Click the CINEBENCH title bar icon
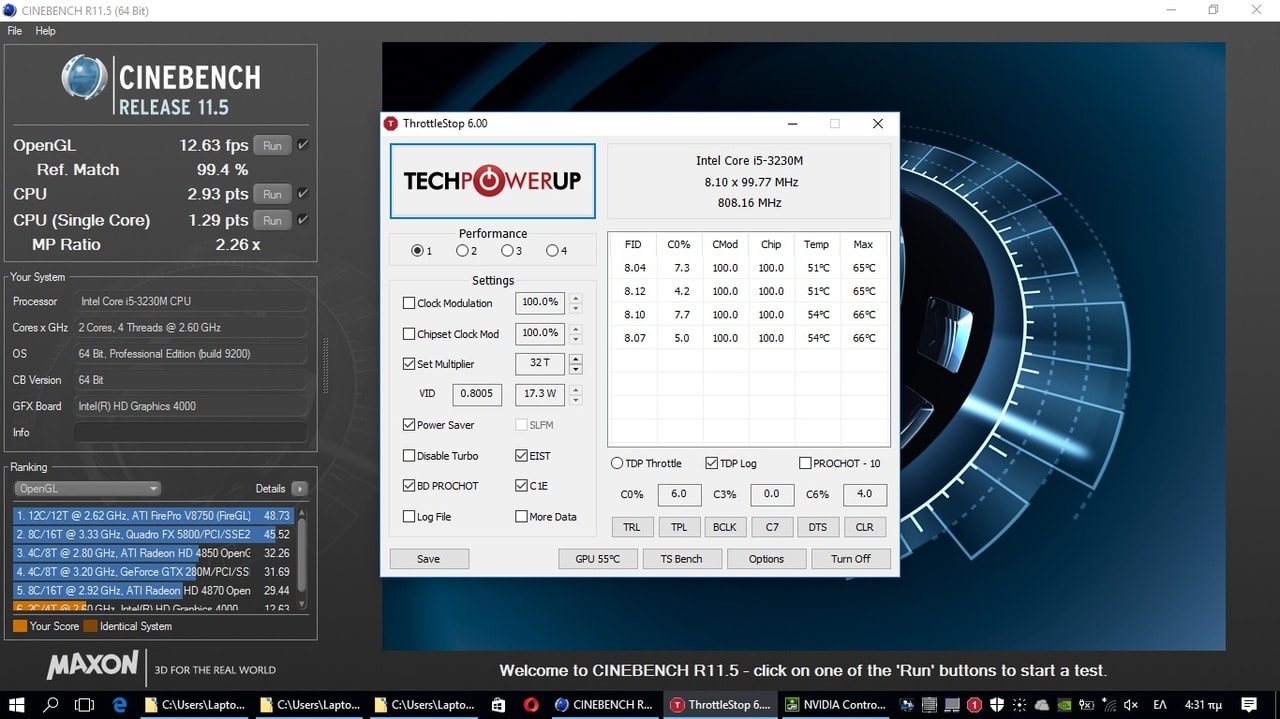 pyautogui.click(x=8, y=9)
